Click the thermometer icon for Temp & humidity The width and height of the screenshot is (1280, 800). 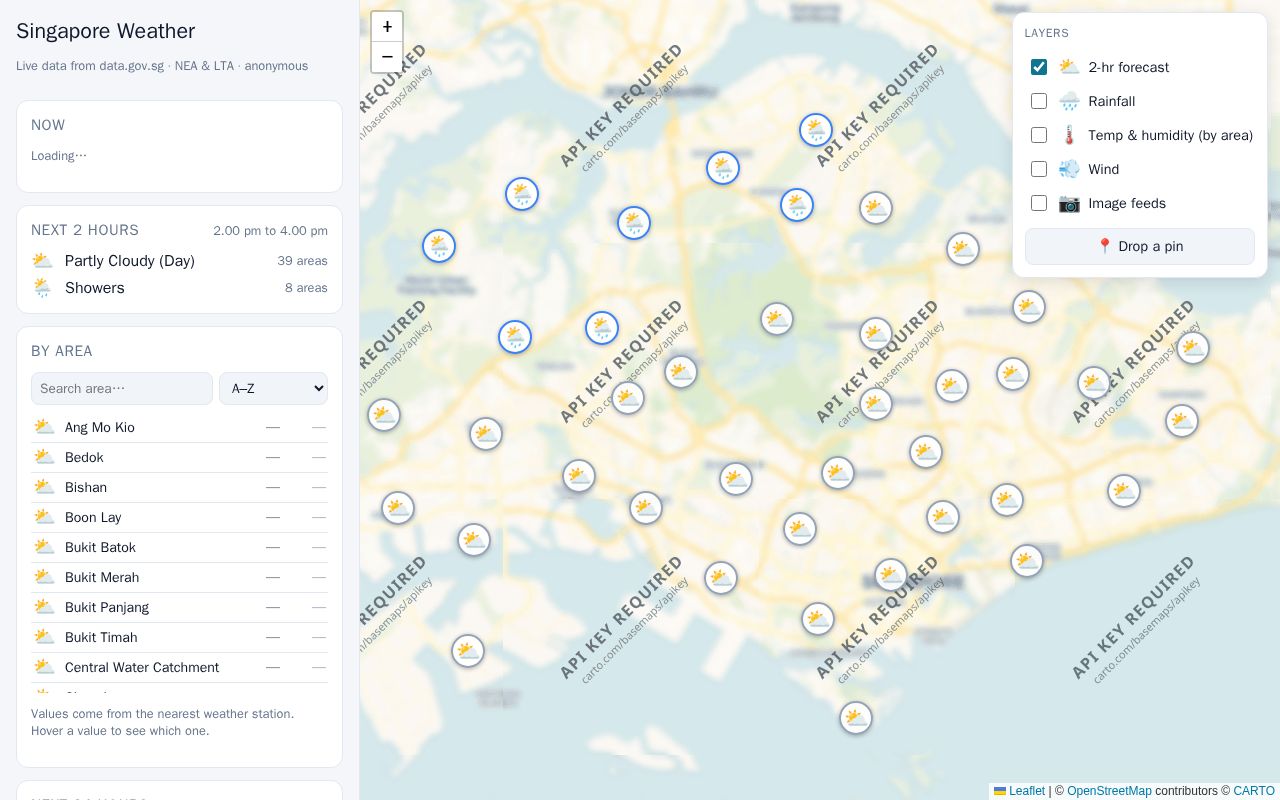1069,135
